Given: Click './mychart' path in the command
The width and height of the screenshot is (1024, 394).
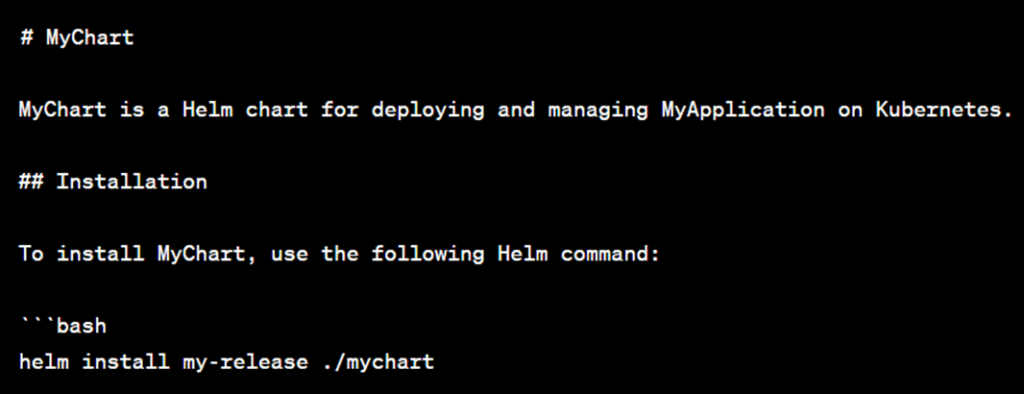Looking at the screenshot, I should coord(378,362).
